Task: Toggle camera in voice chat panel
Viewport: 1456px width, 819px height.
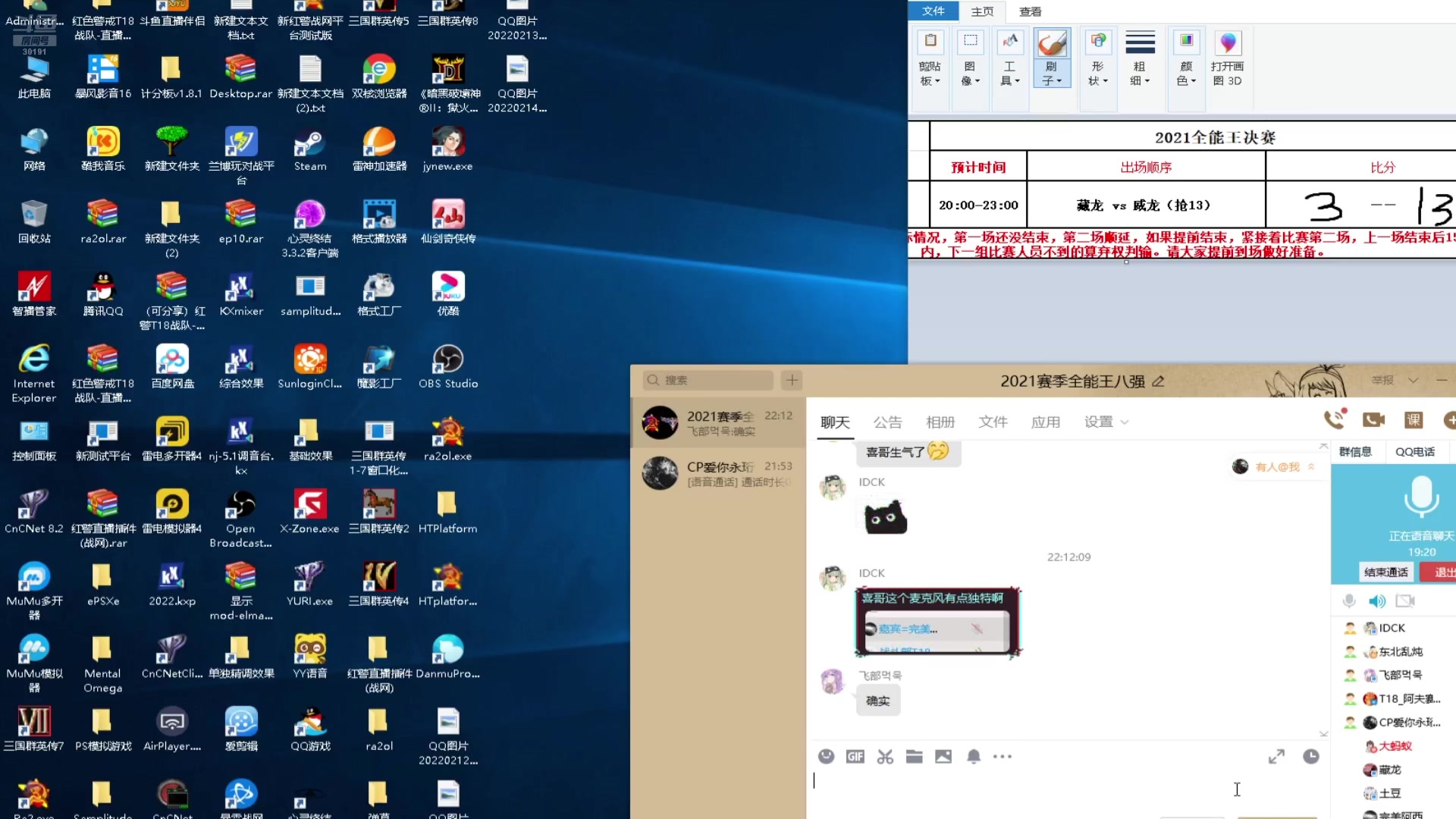Action: pos(1405,601)
